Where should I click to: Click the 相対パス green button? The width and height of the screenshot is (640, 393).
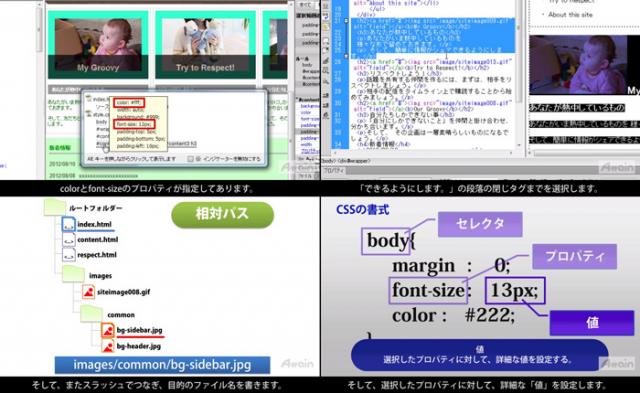[222, 214]
